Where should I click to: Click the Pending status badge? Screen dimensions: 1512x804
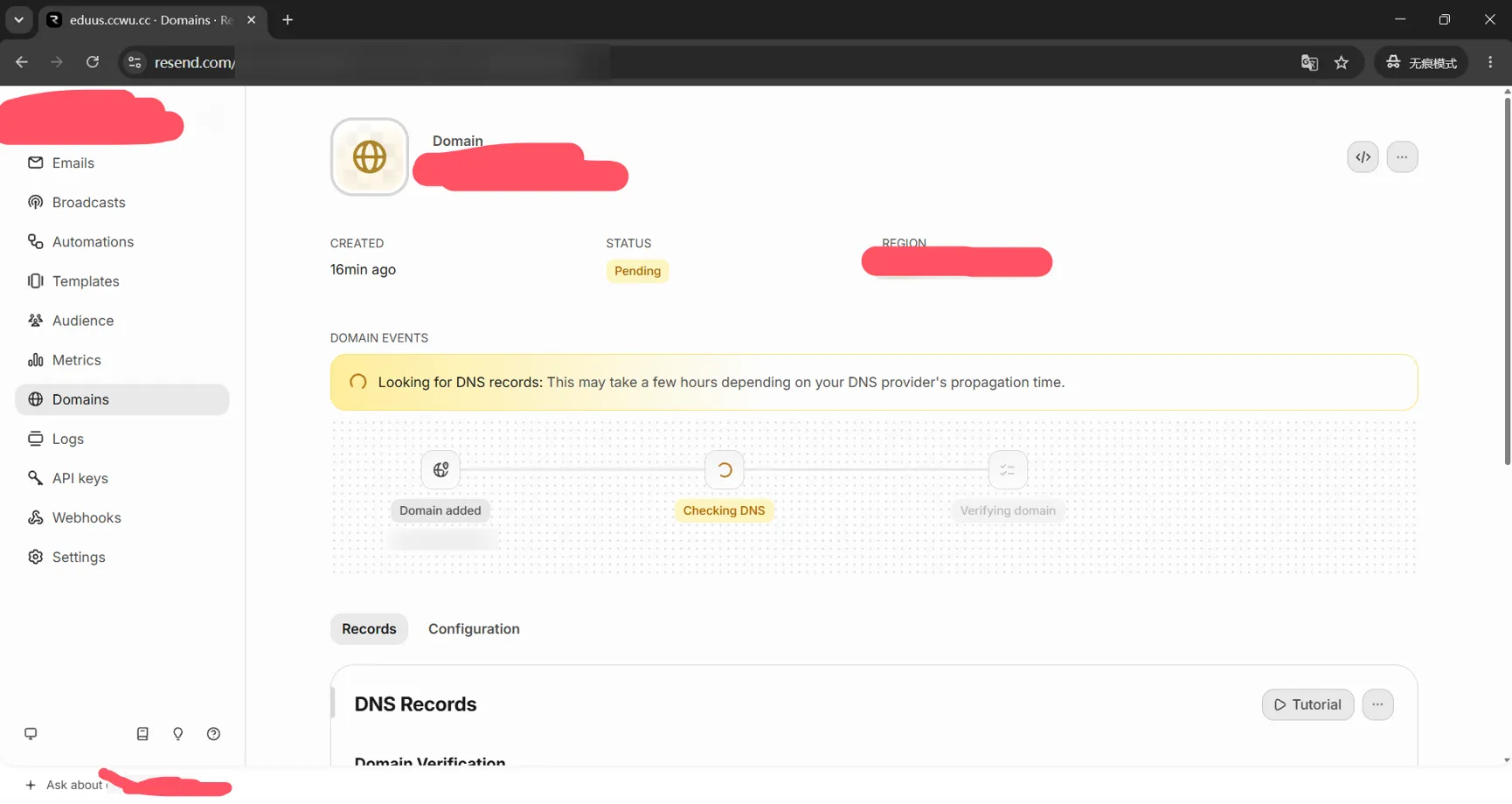pyautogui.click(x=637, y=271)
